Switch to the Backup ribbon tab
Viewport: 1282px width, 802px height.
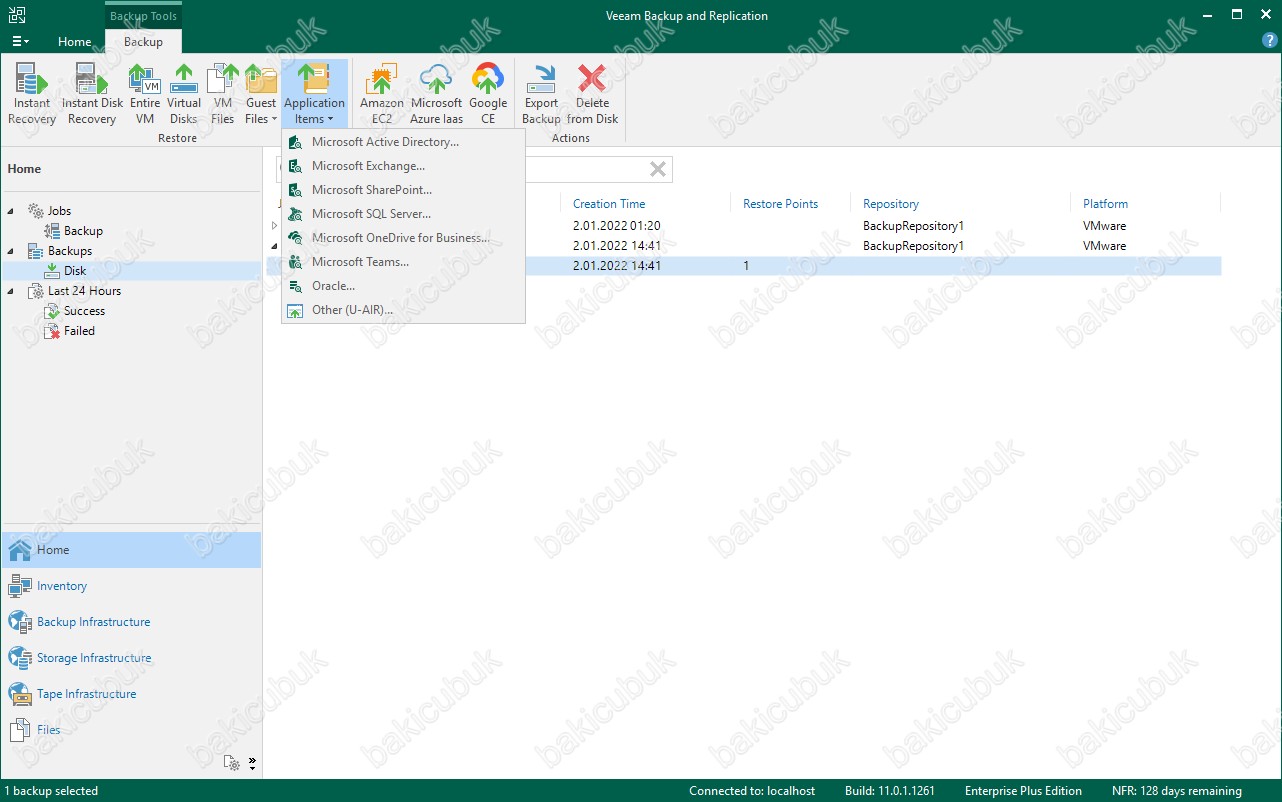pyautogui.click(x=143, y=42)
